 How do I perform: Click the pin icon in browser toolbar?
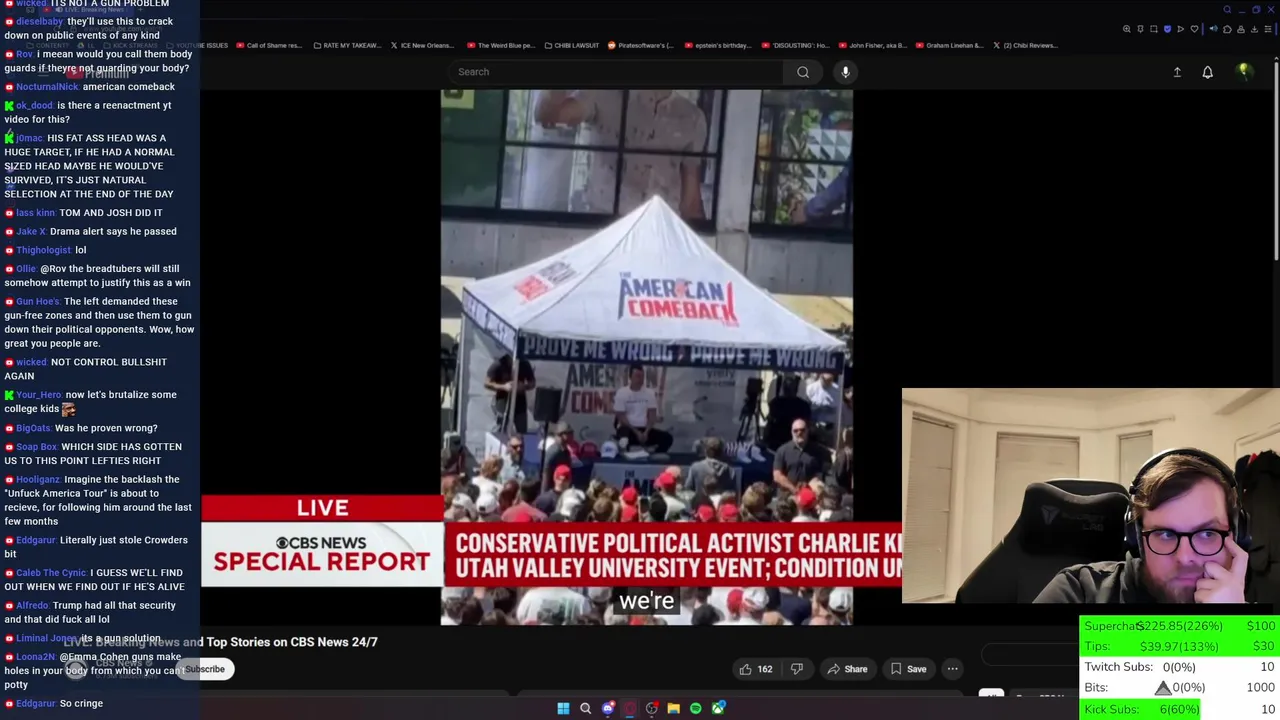pyautogui.click(x=1140, y=29)
